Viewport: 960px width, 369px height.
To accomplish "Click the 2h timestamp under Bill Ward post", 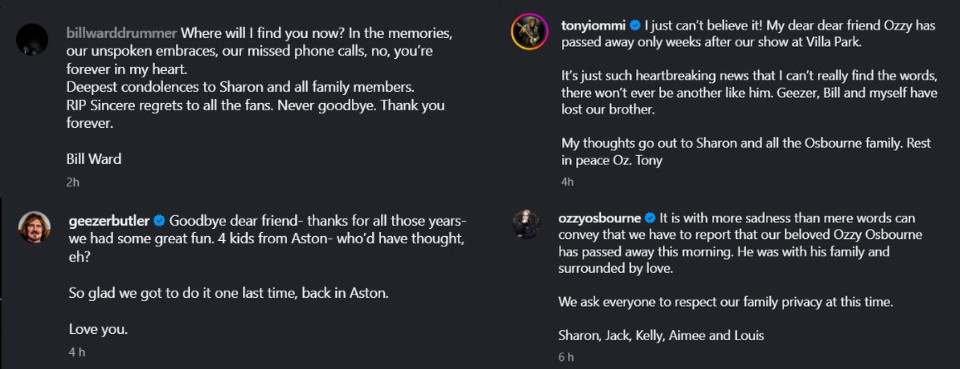I will click(x=73, y=182).
